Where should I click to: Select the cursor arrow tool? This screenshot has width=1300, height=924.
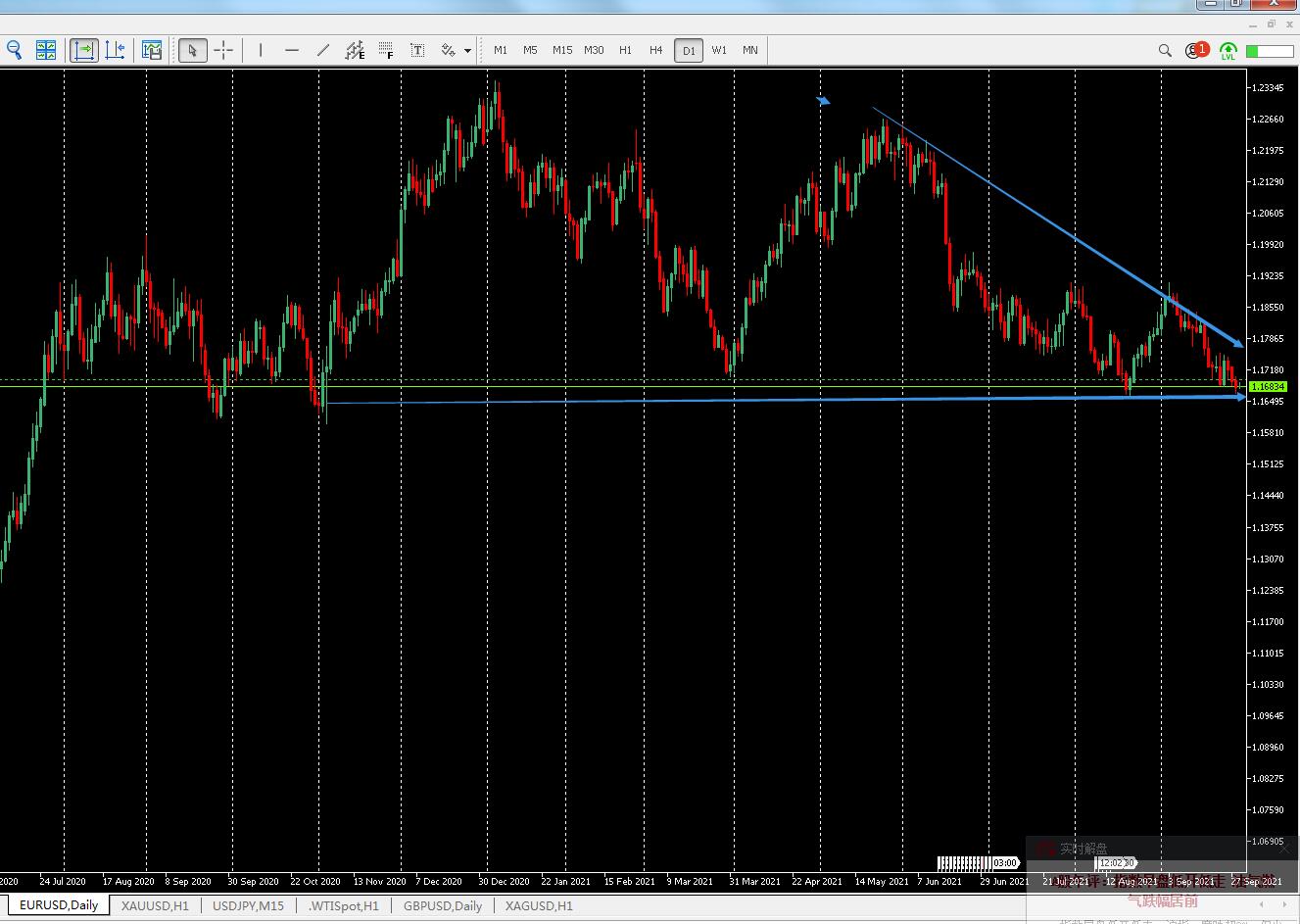[193, 50]
